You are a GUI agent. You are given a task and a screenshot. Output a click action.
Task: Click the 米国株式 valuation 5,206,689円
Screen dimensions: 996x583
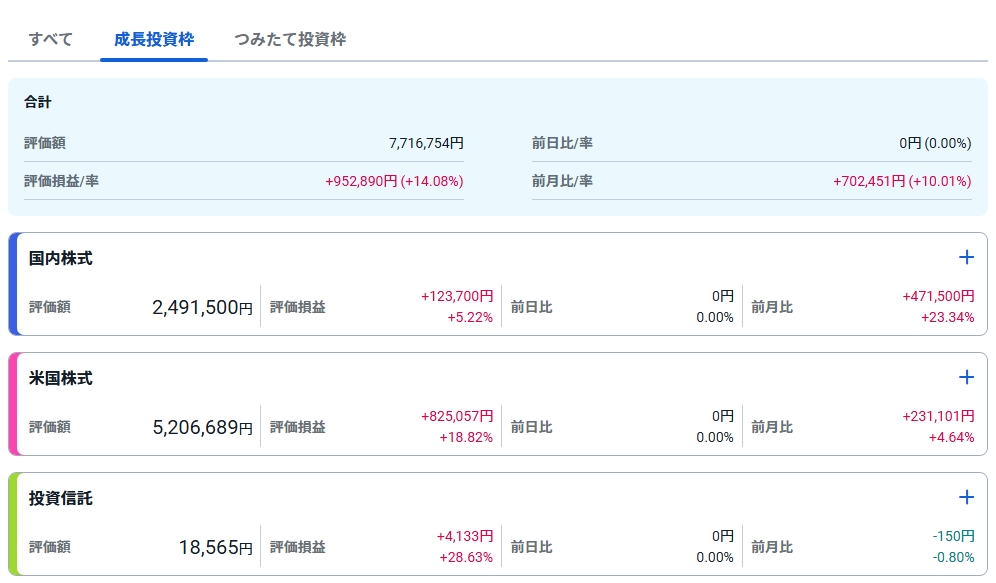202,428
